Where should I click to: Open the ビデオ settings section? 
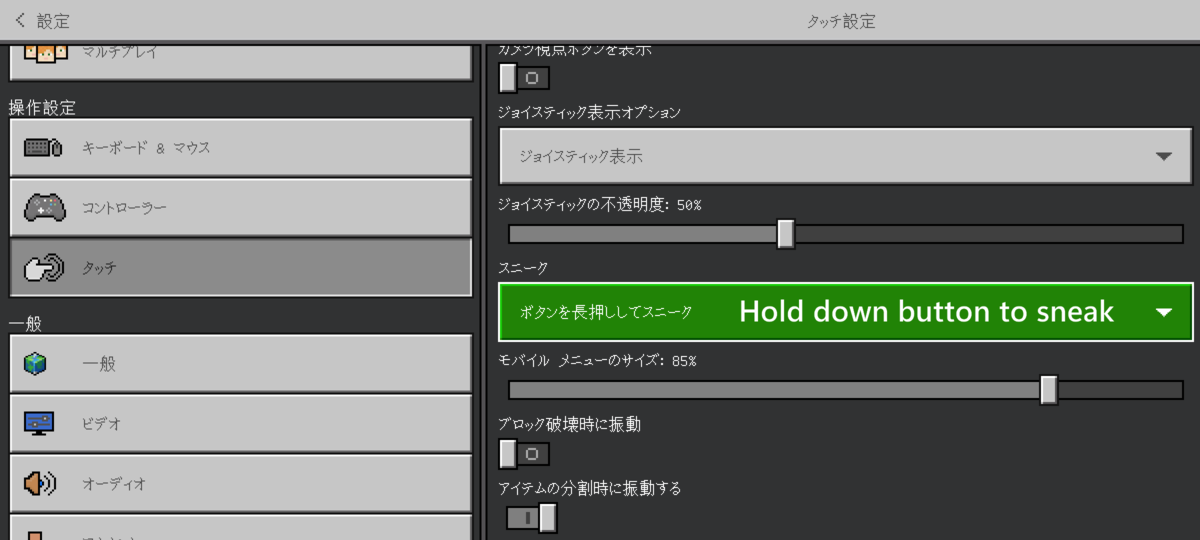click(240, 424)
